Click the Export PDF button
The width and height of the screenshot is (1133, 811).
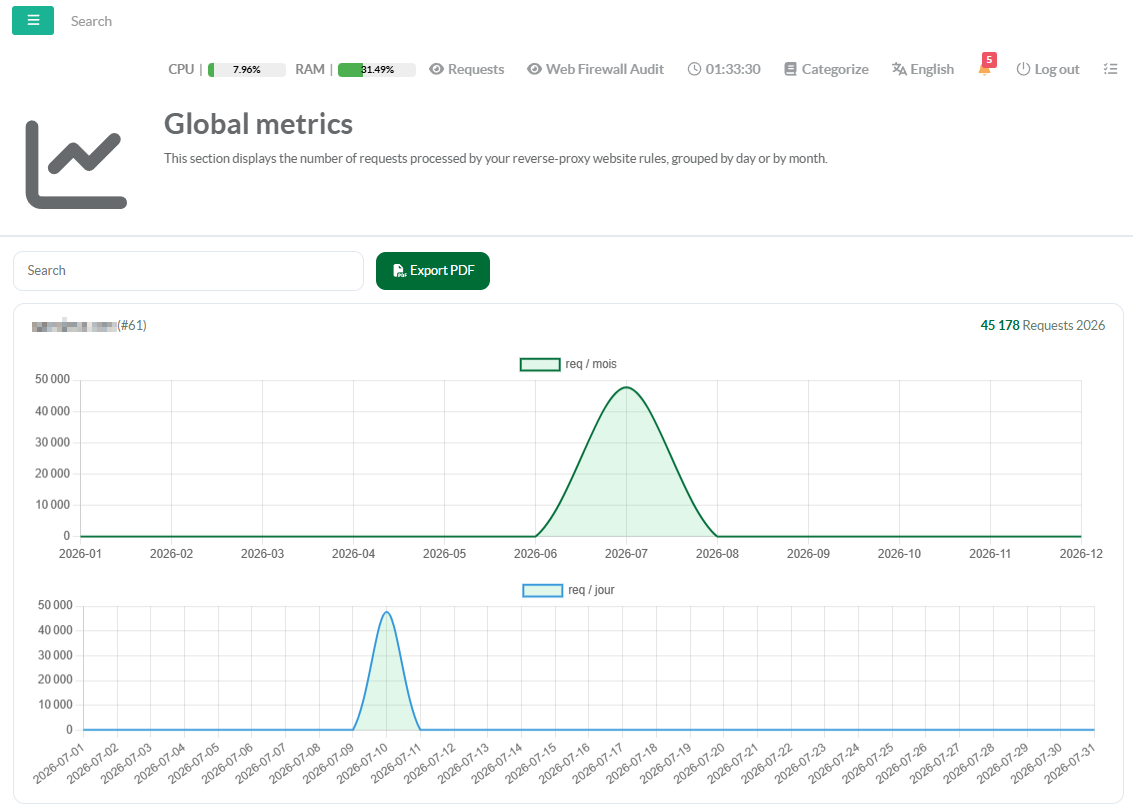point(433,270)
